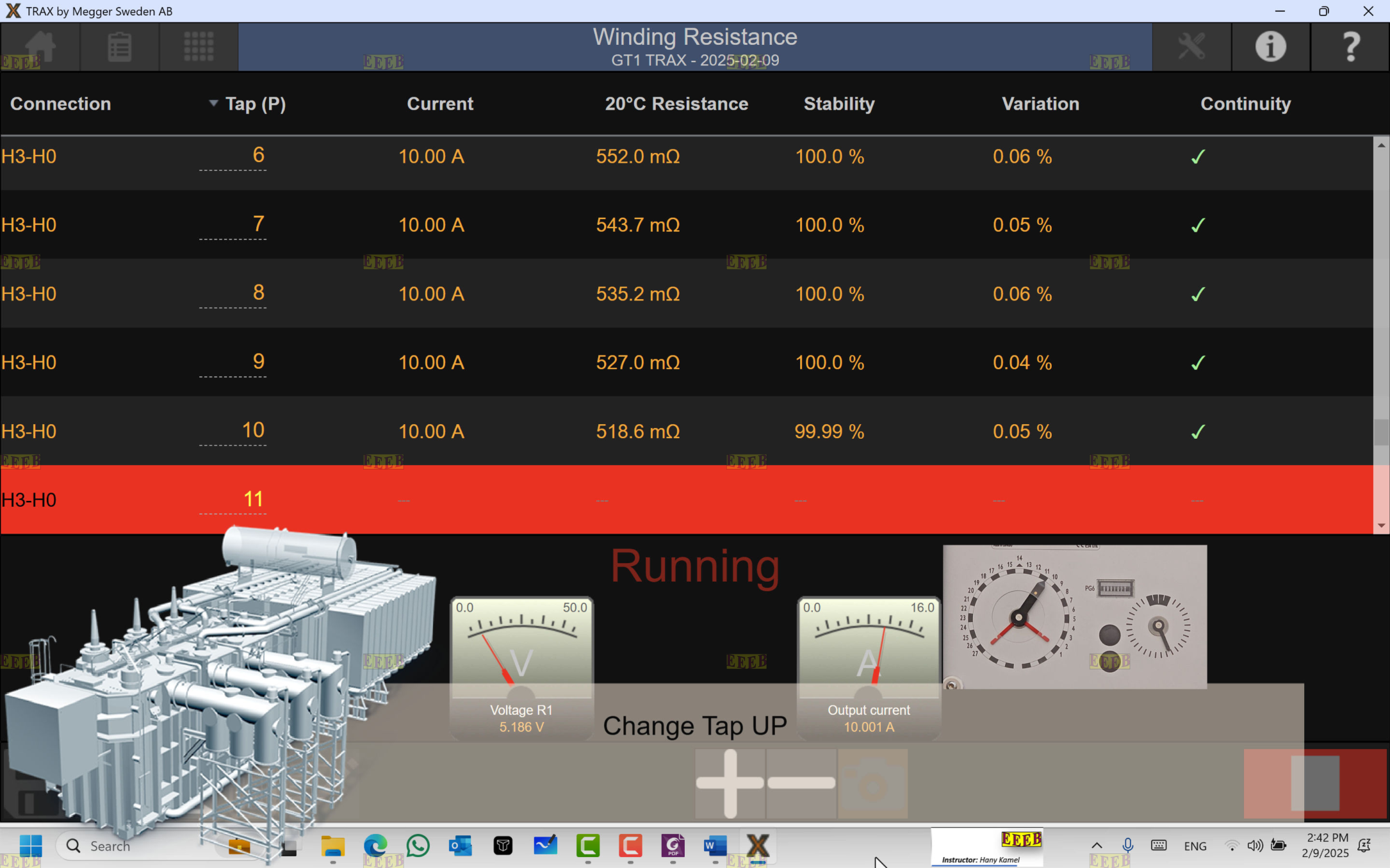Open the wrench tools settings icon
1390x868 pixels.
pos(1191,47)
